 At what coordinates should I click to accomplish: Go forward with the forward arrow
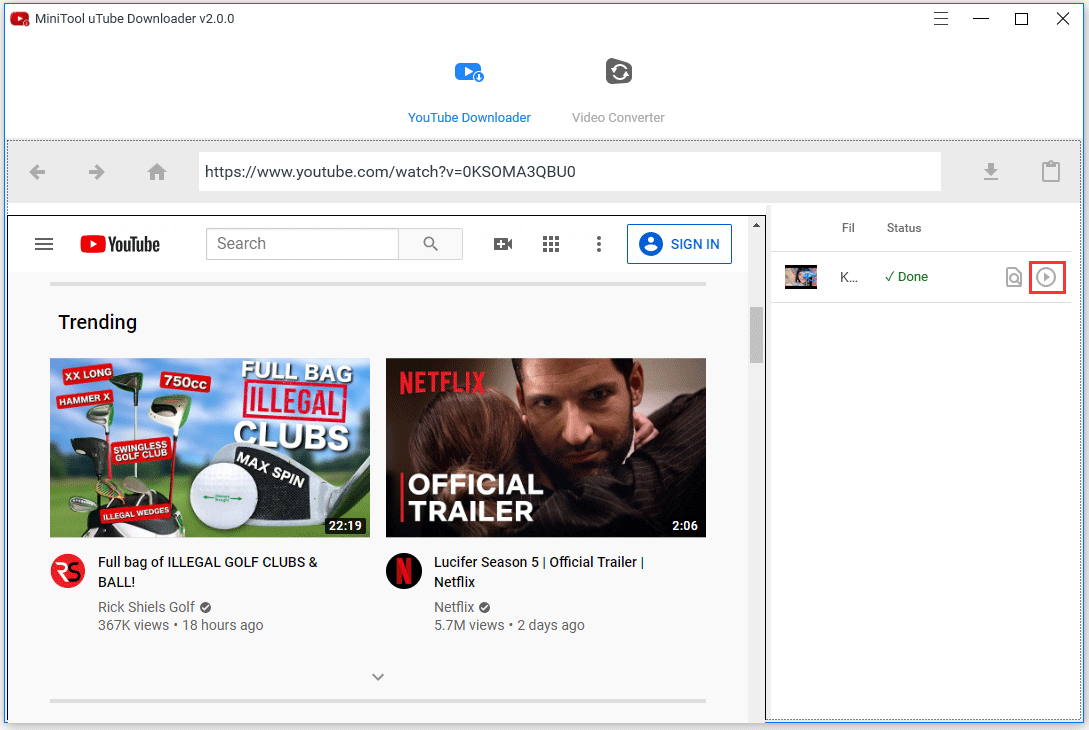(97, 172)
